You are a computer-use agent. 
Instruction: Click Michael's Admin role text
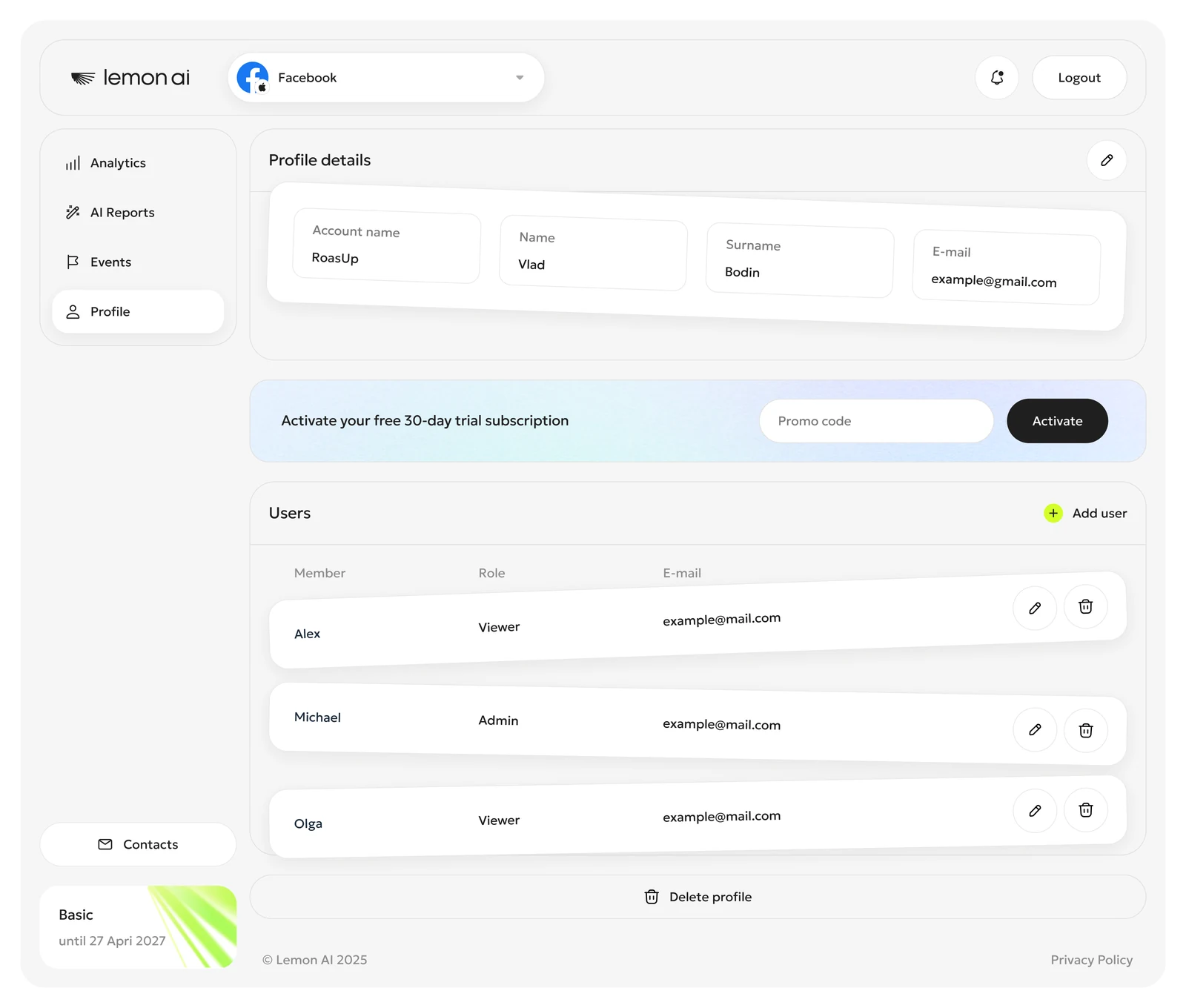tap(498, 720)
